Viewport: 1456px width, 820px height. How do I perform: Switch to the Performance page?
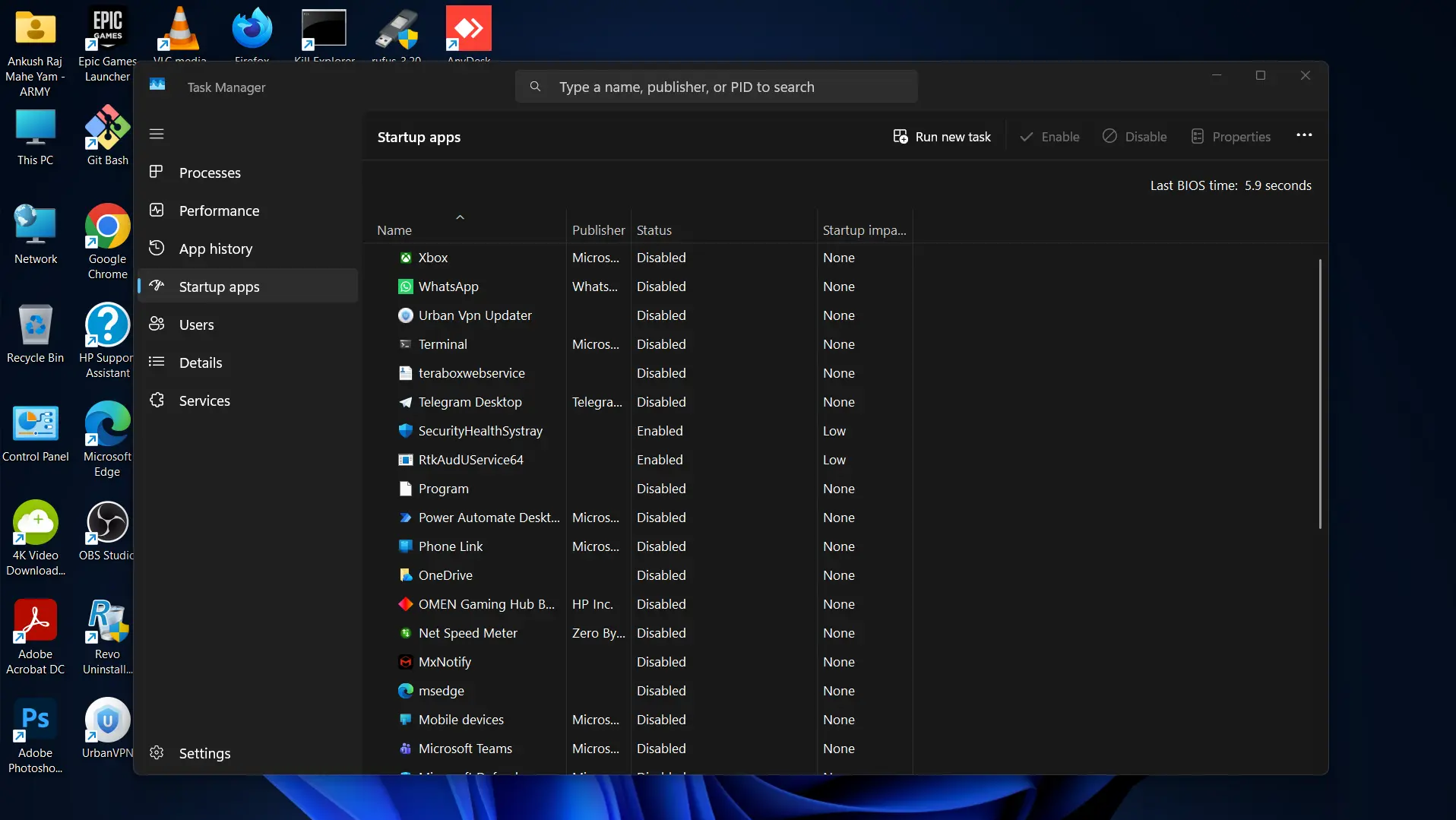point(248,211)
